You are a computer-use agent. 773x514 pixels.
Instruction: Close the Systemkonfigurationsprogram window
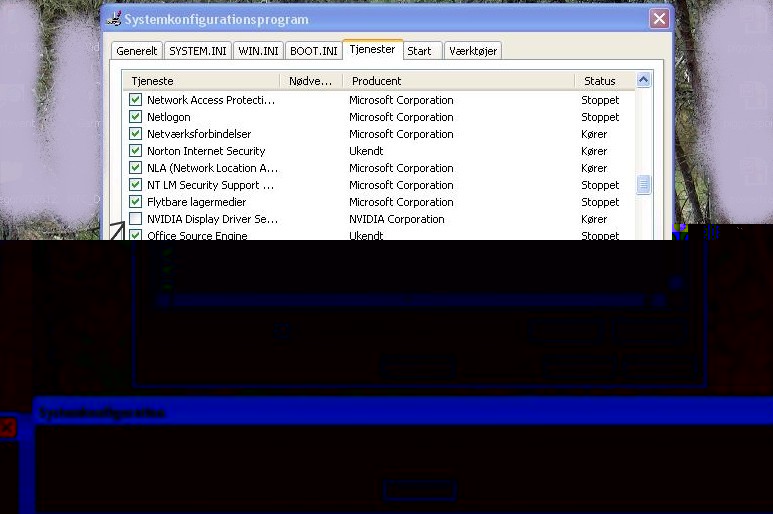[659, 19]
